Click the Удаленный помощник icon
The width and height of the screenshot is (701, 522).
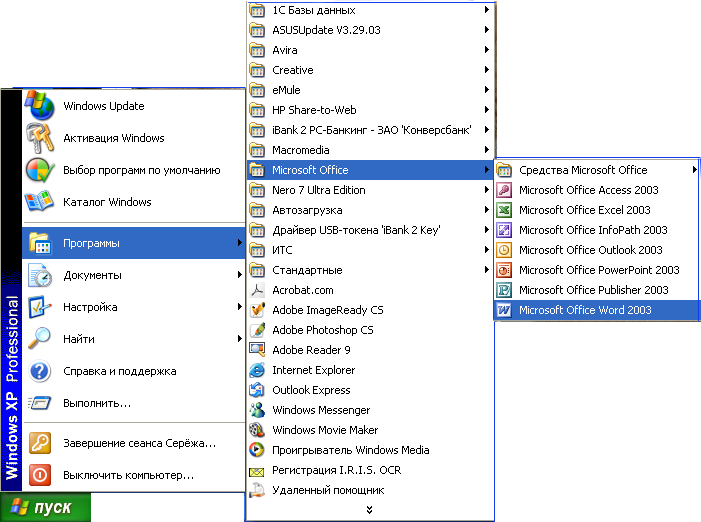click(257, 490)
